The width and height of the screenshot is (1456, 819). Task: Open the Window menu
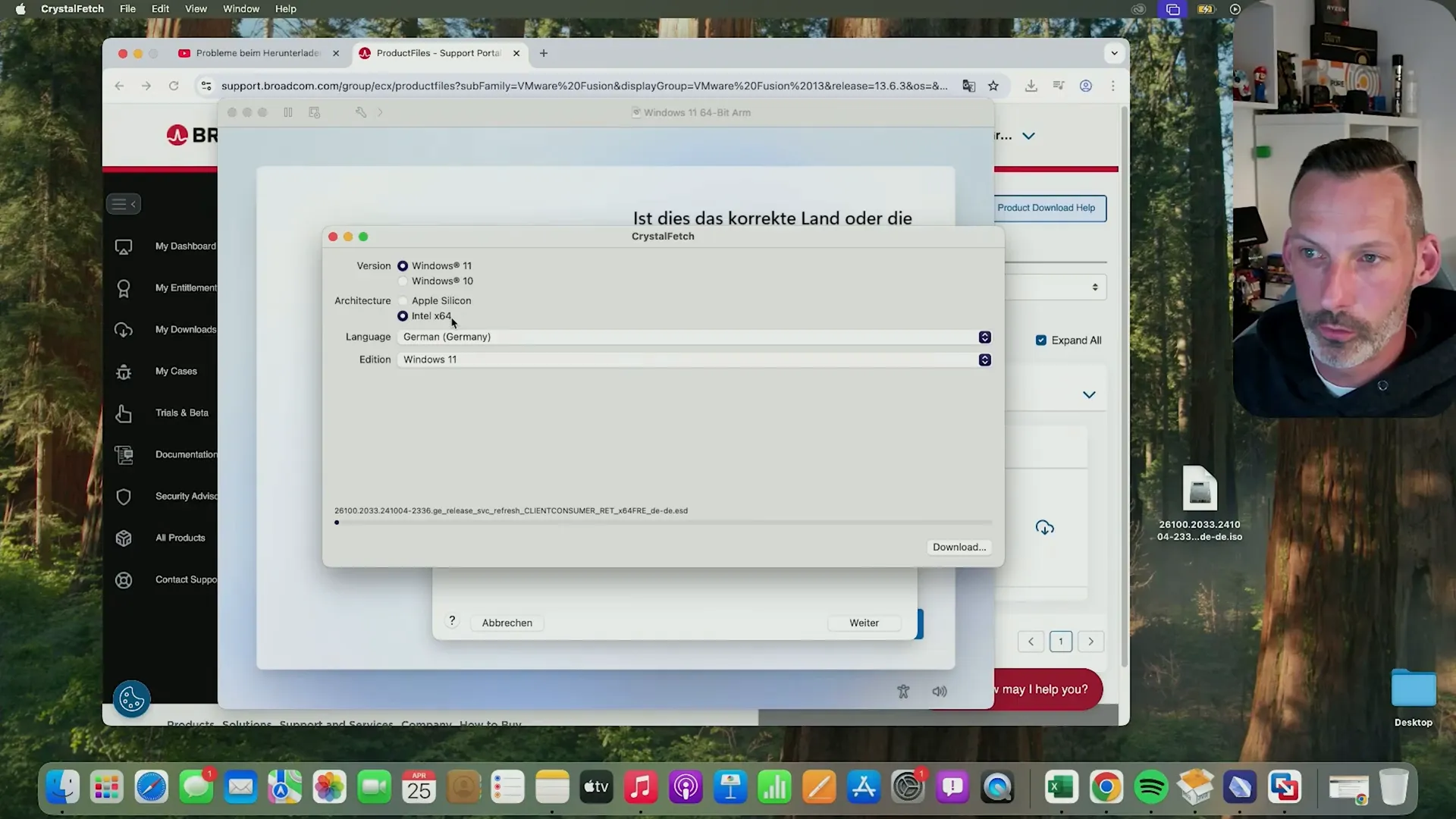(241, 9)
